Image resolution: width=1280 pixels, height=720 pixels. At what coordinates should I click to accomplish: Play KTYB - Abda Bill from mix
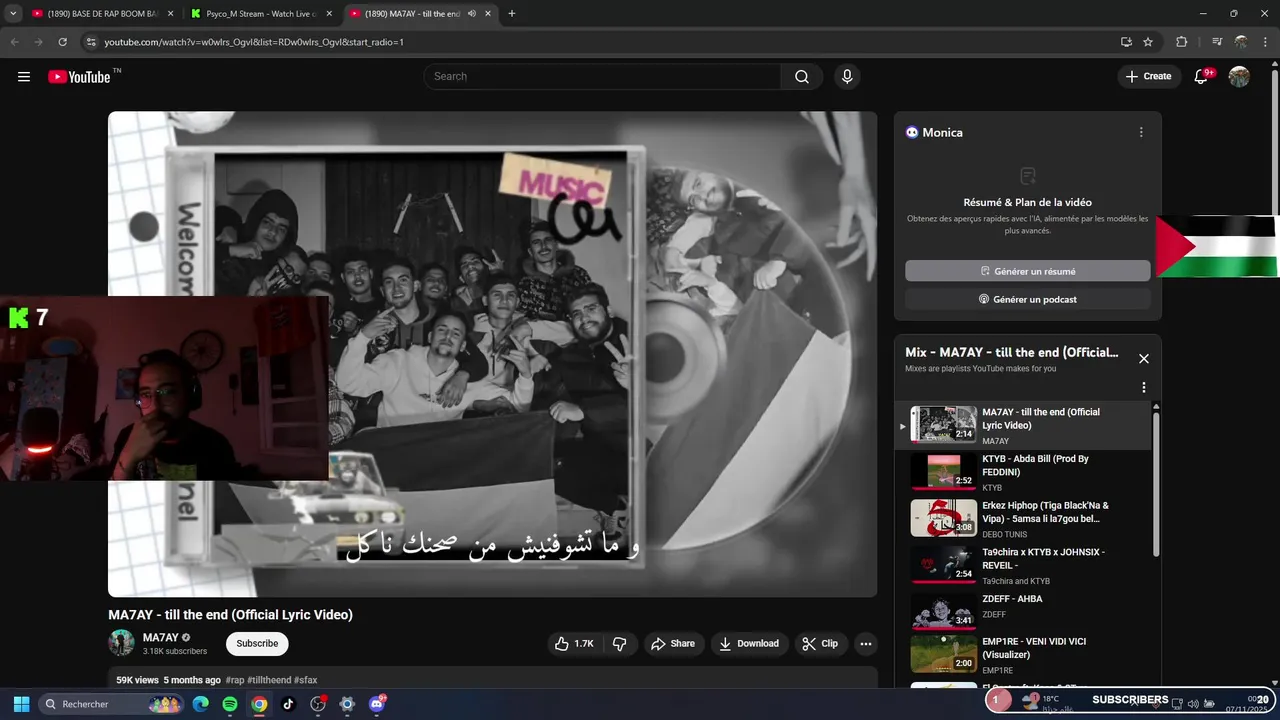click(x=1024, y=472)
